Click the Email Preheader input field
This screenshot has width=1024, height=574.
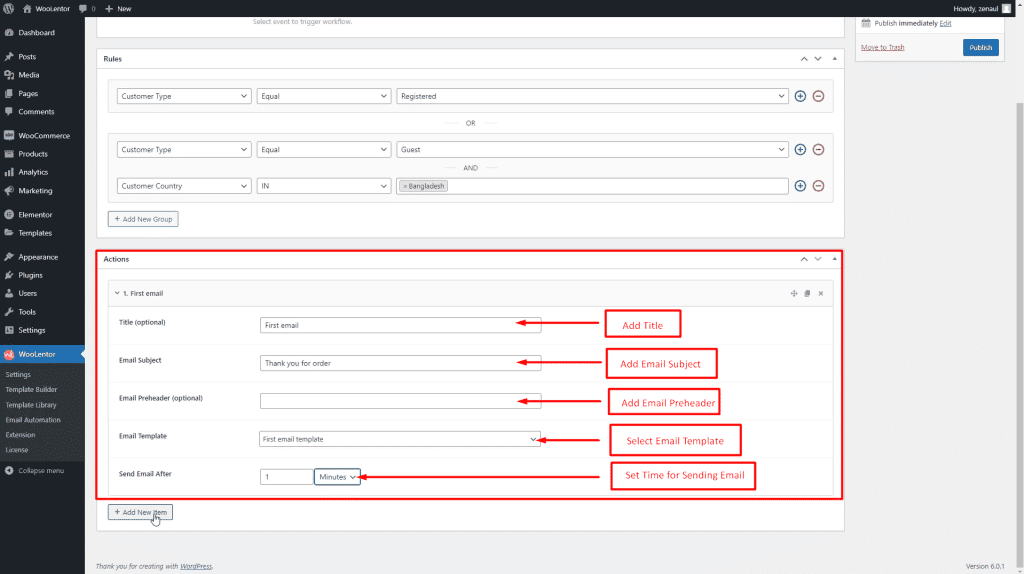[400, 401]
